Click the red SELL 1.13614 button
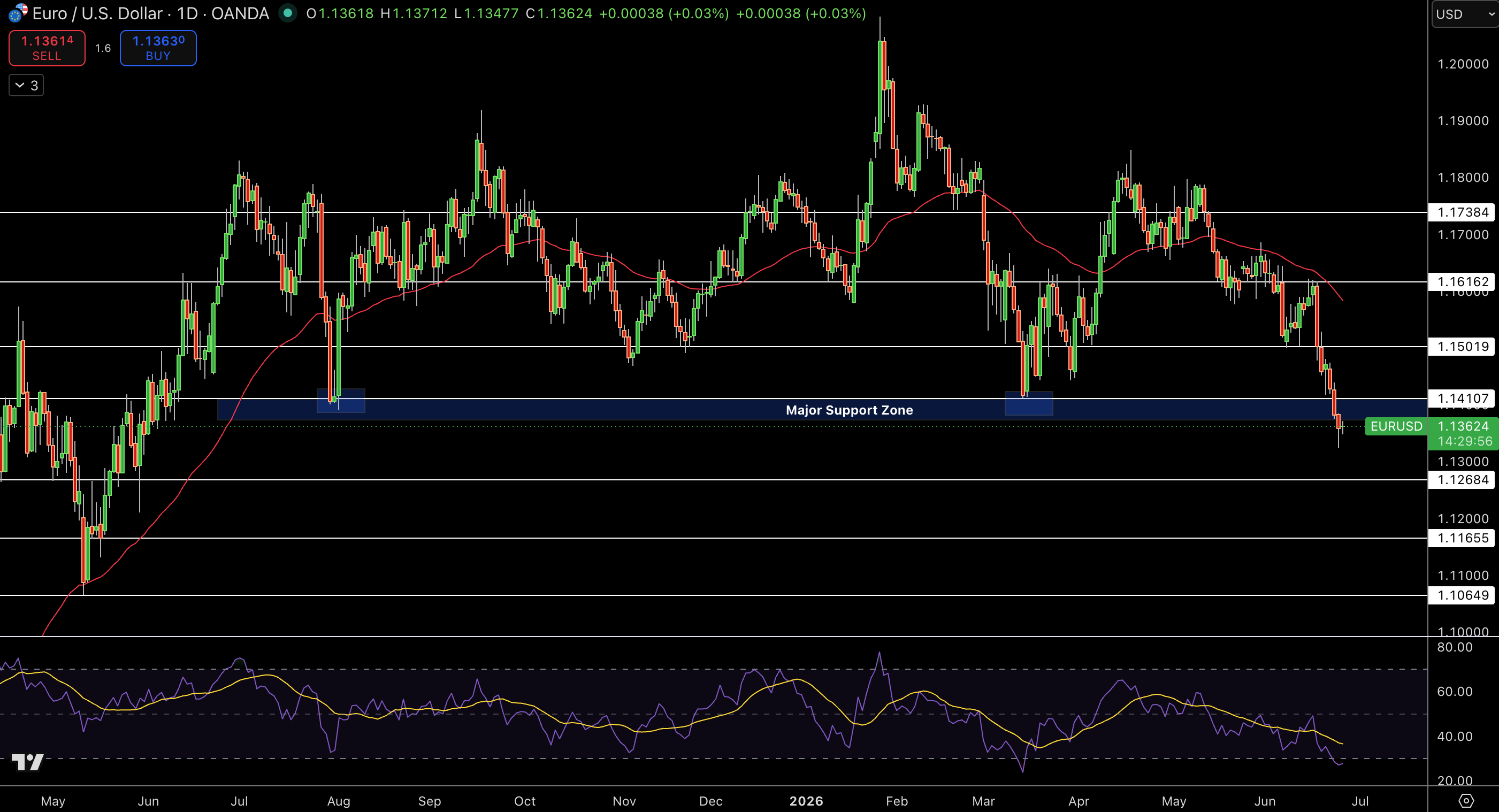The height and width of the screenshot is (812, 1499). 47,48
